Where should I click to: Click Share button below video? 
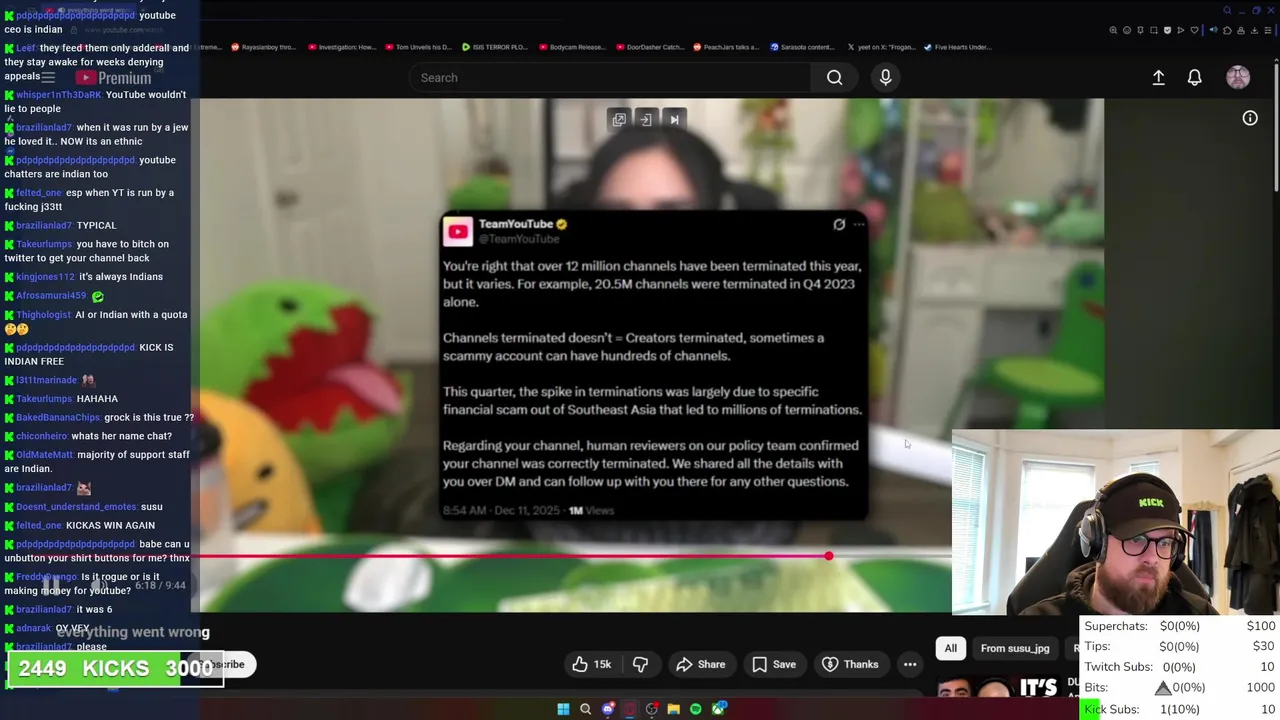point(700,664)
